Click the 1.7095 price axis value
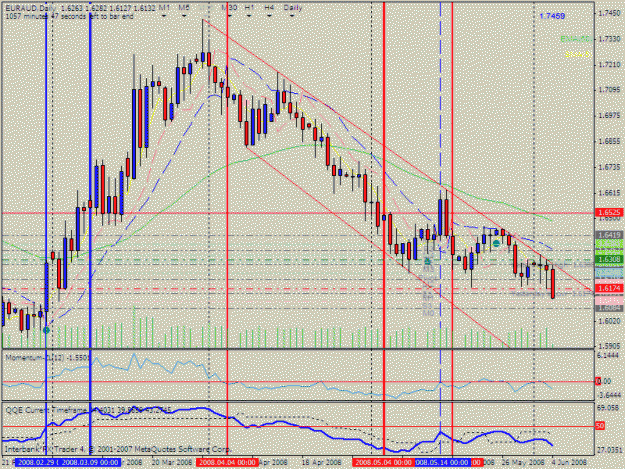 click(610, 90)
